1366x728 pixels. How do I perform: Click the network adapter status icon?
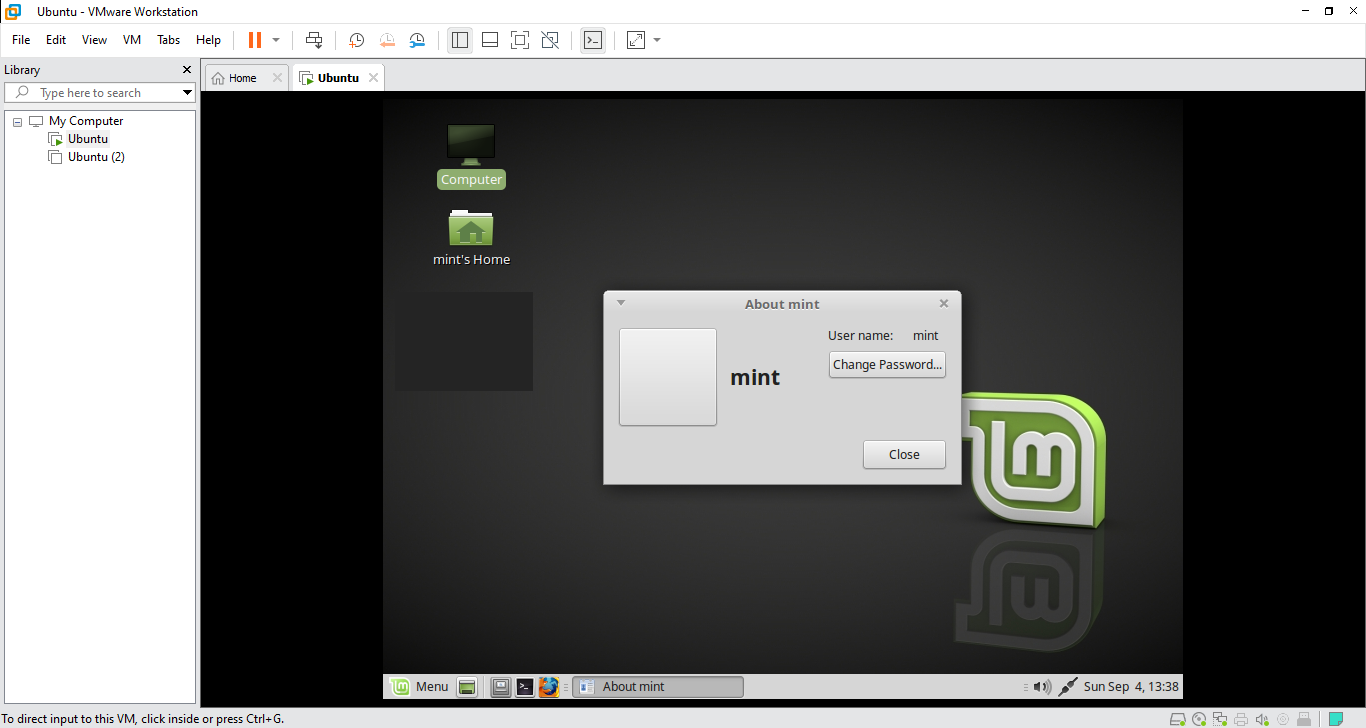[x=1220, y=719]
